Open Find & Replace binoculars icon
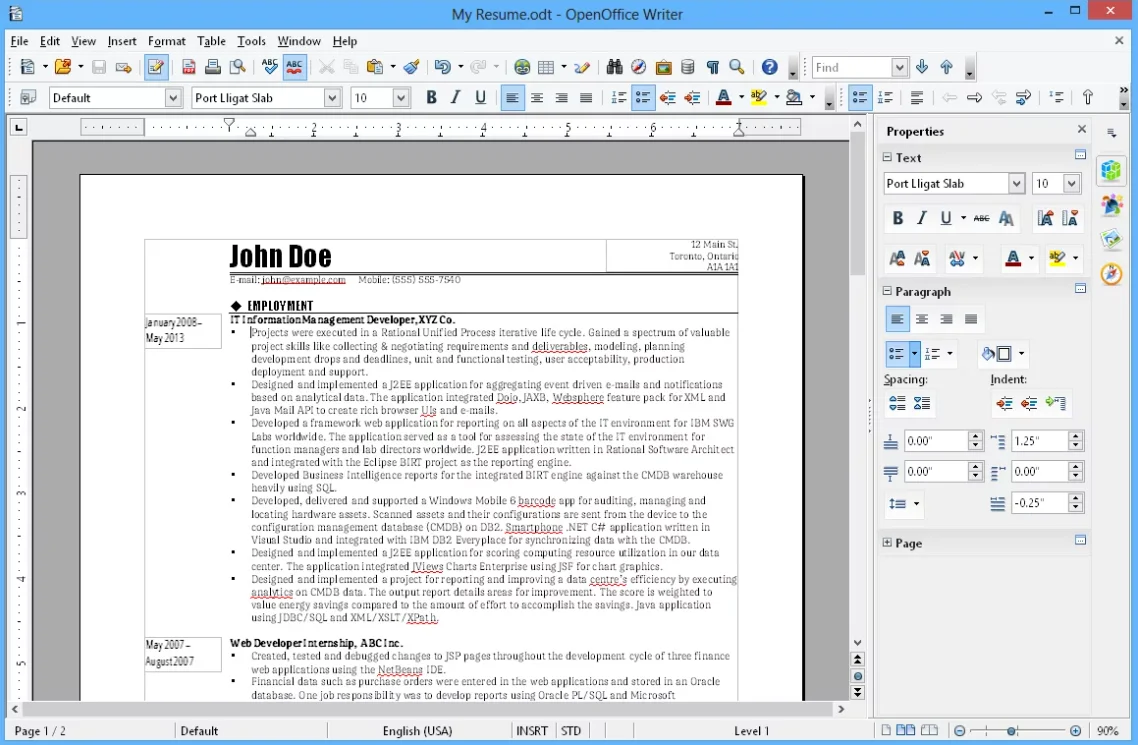Screen dimensions: 1138x745 [614, 68]
